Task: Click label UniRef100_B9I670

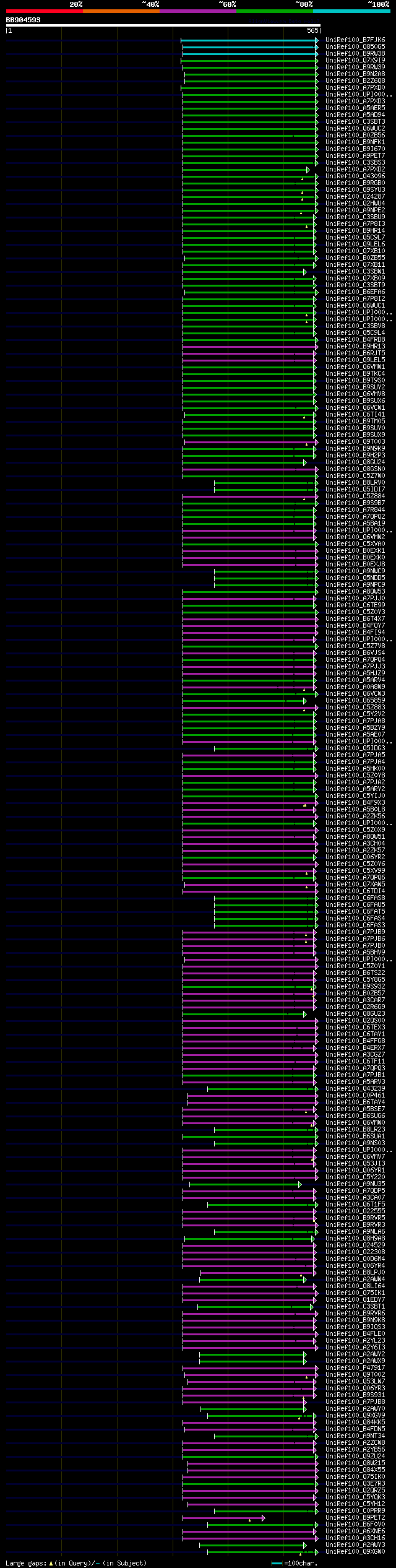Action: pos(355,149)
